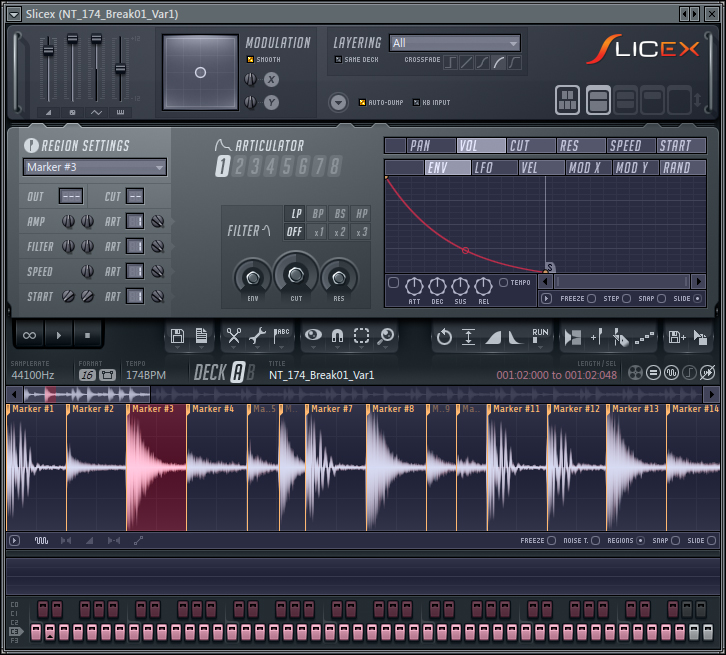Click the 16-bit format button
726x655 pixels.
click(x=87, y=375)
